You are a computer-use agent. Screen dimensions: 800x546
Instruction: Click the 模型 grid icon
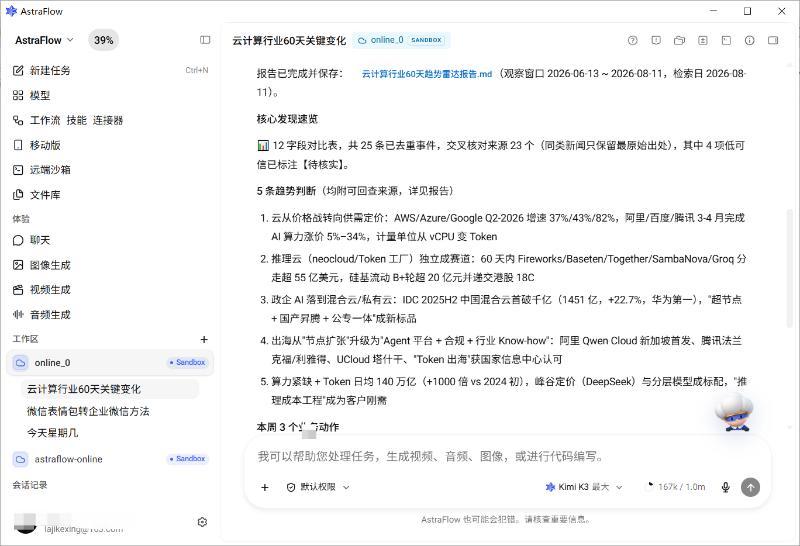pos(18,95)
